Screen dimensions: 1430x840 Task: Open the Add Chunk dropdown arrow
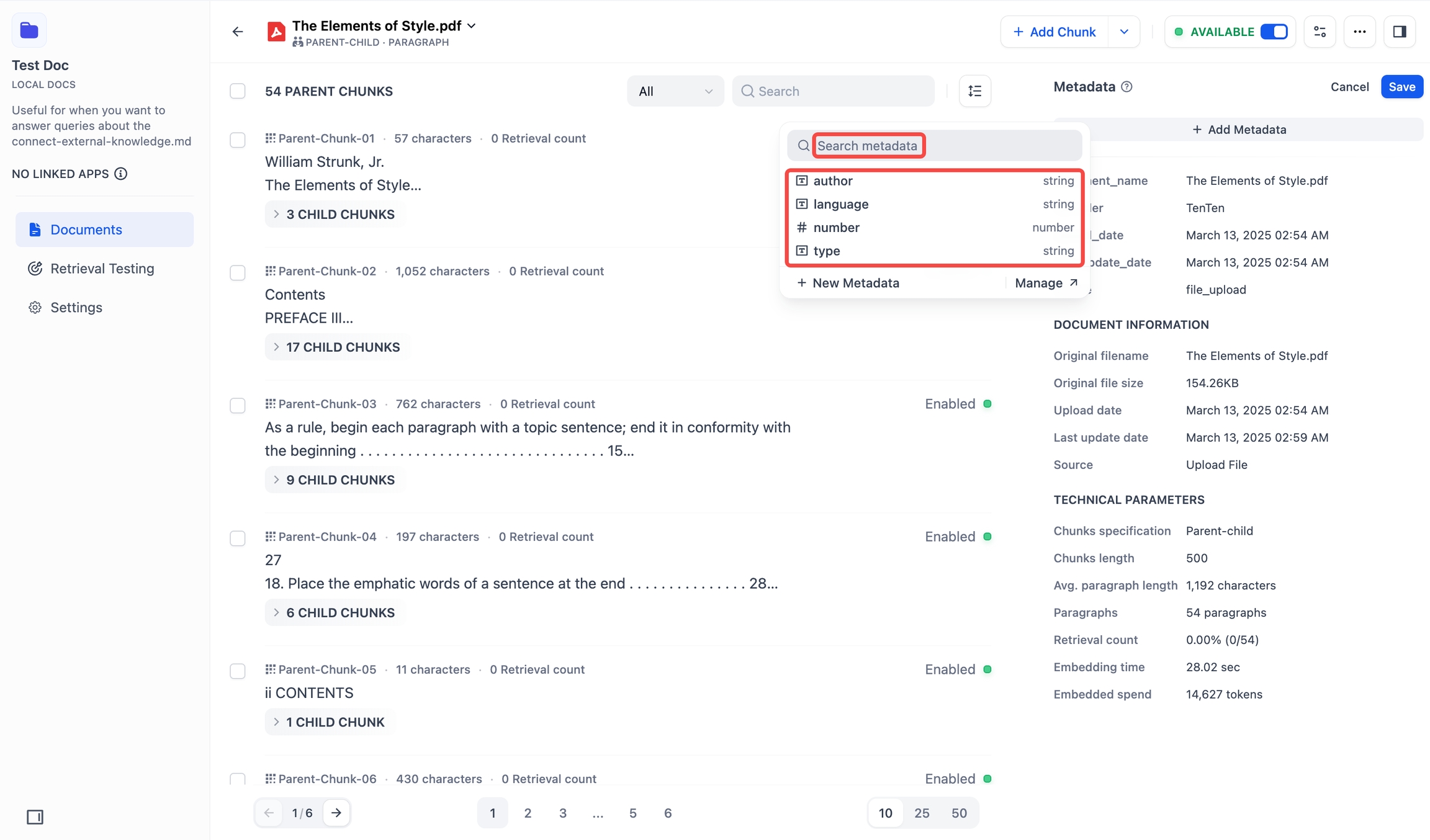point(1124,32)
